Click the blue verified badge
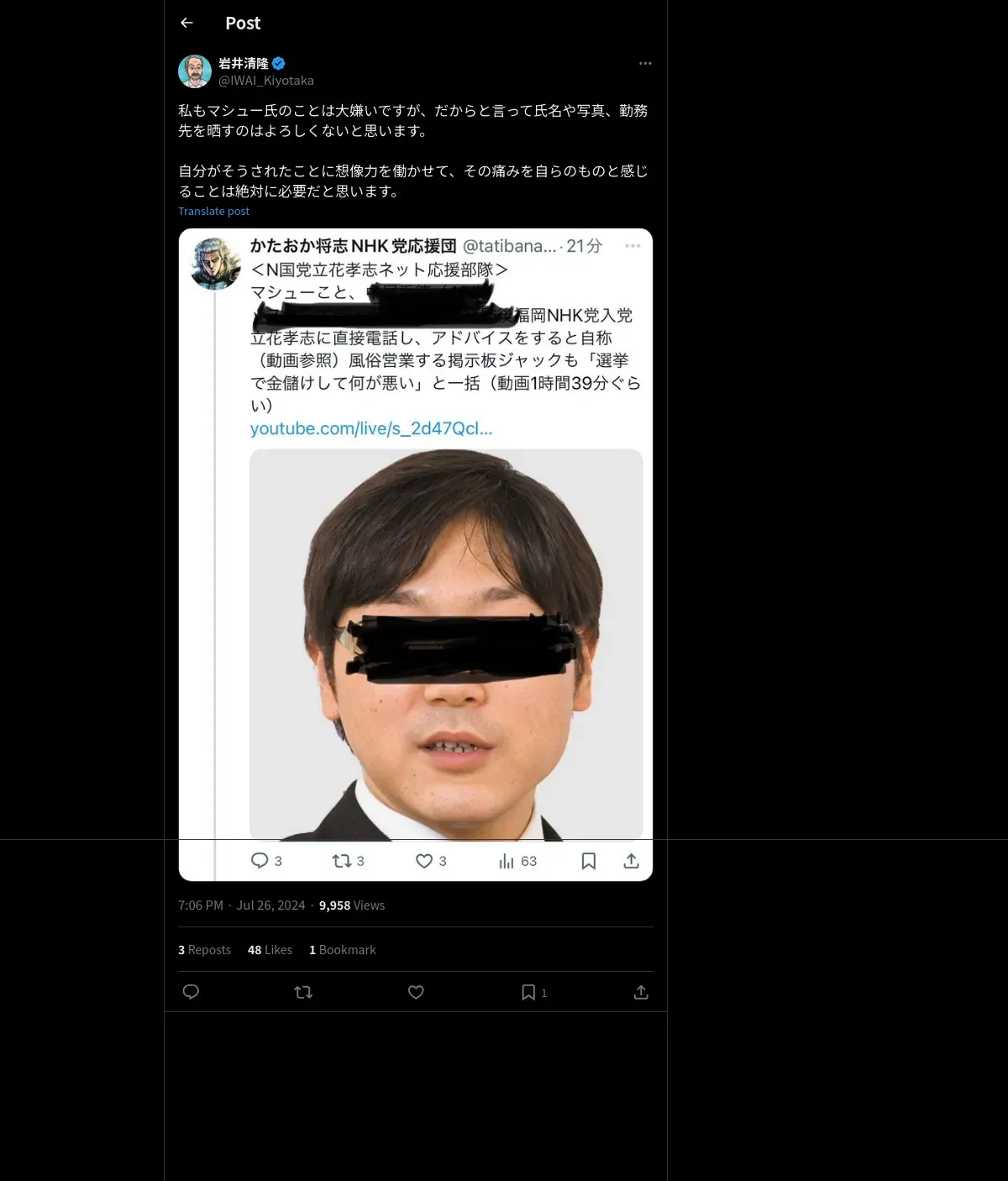1008x1181 pixels. [x=279, y=63]
